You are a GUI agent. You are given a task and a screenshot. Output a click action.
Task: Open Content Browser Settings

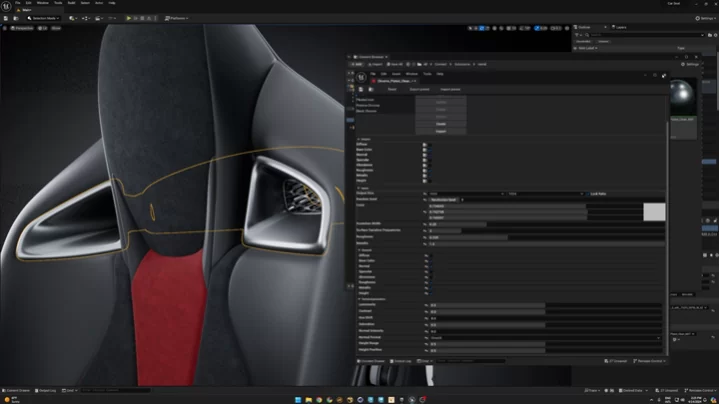pos(691,64)
